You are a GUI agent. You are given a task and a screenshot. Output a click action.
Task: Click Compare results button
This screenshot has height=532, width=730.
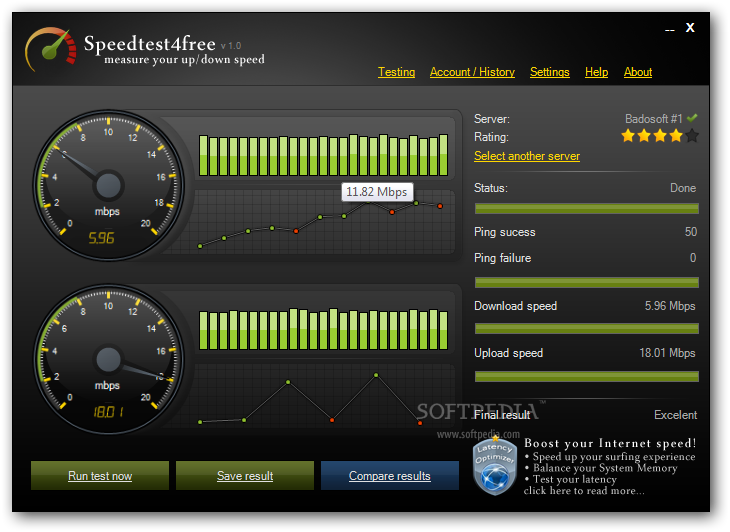tap(390, 475)
